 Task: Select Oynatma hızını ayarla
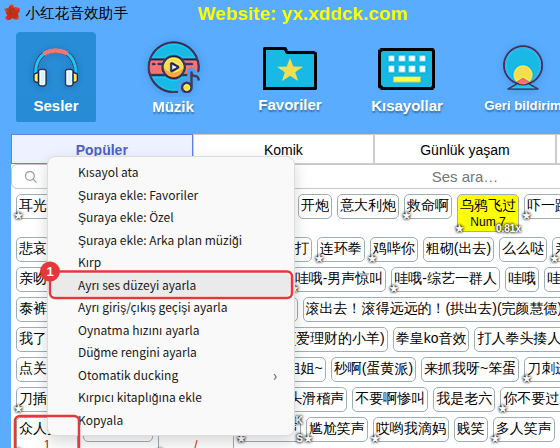point(171,330)
